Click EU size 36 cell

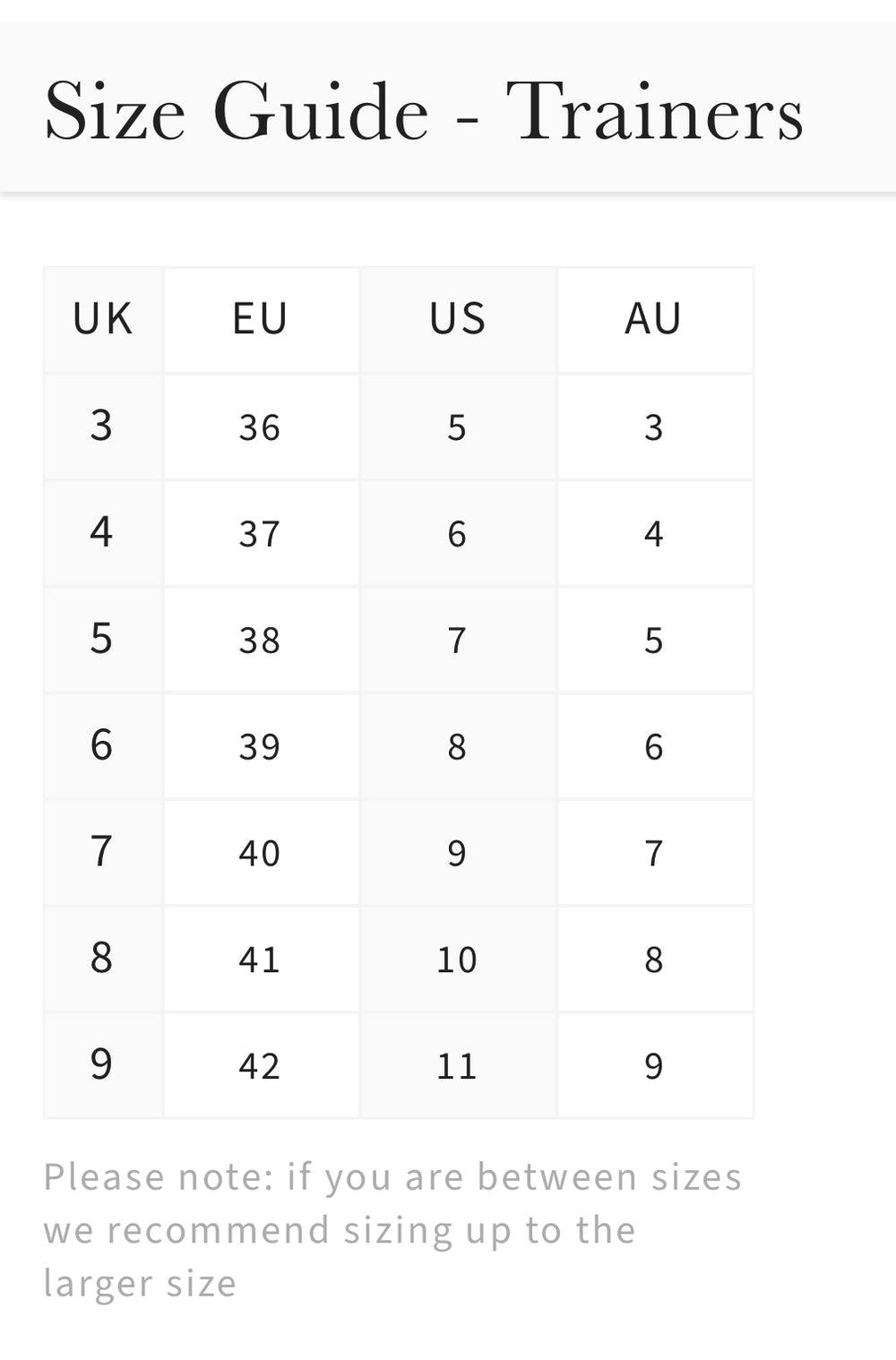pyautogui.click(x=261, y=426)
